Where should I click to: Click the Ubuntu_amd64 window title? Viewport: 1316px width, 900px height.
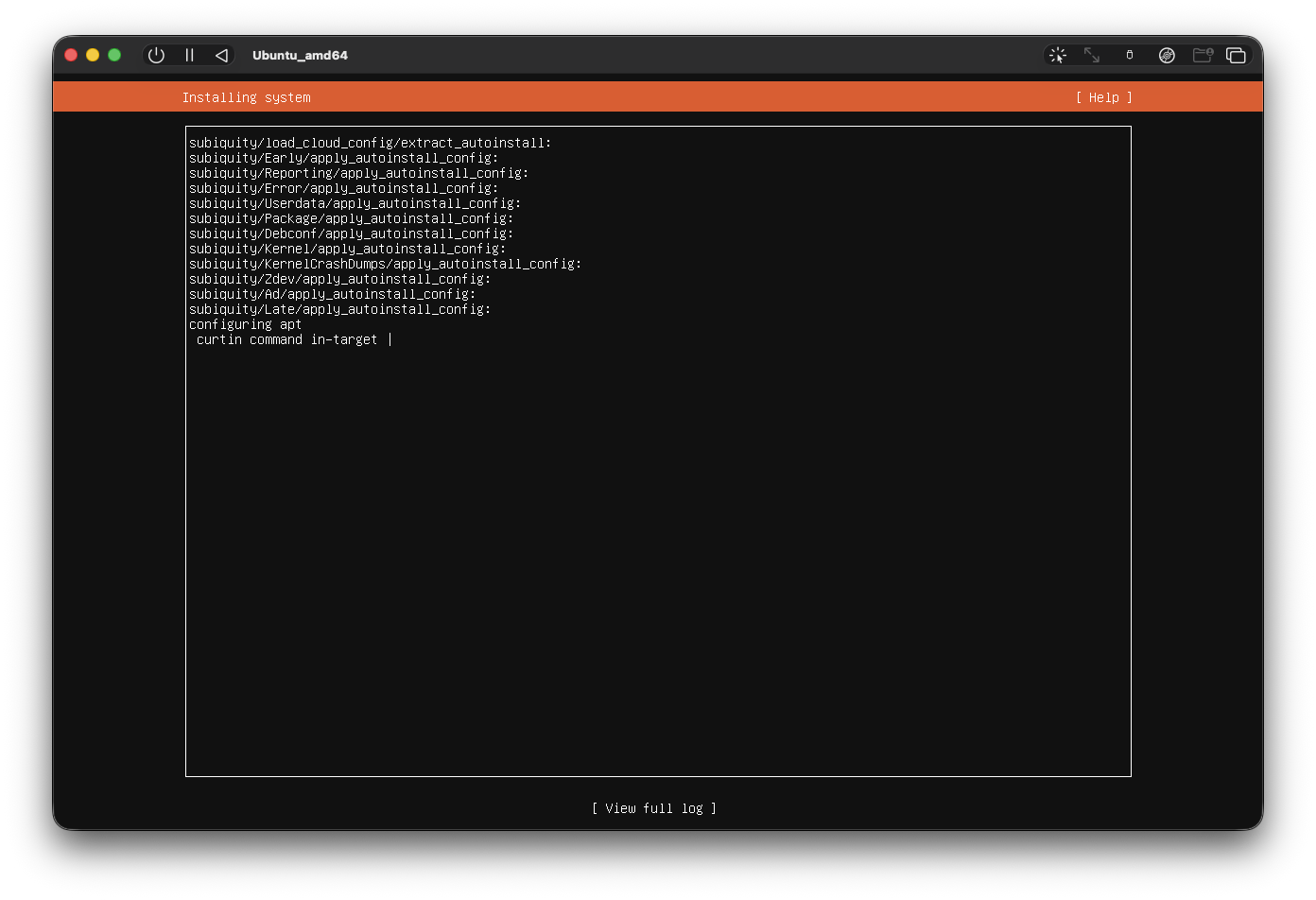click(x=300, y=55)
